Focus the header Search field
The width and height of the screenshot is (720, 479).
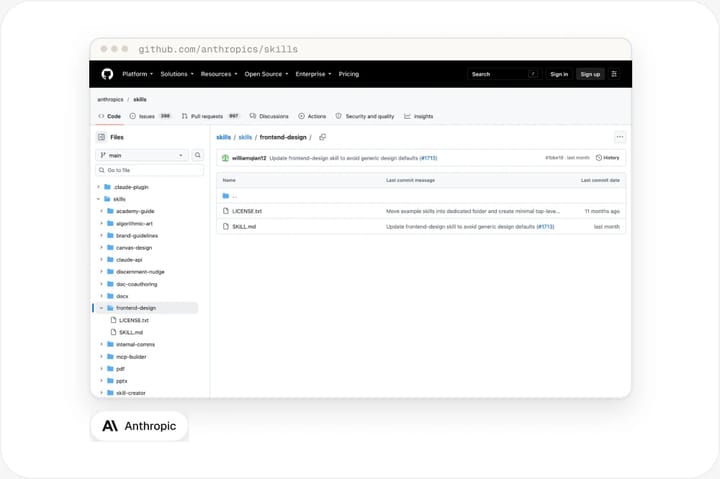click(x=504, y=74)
